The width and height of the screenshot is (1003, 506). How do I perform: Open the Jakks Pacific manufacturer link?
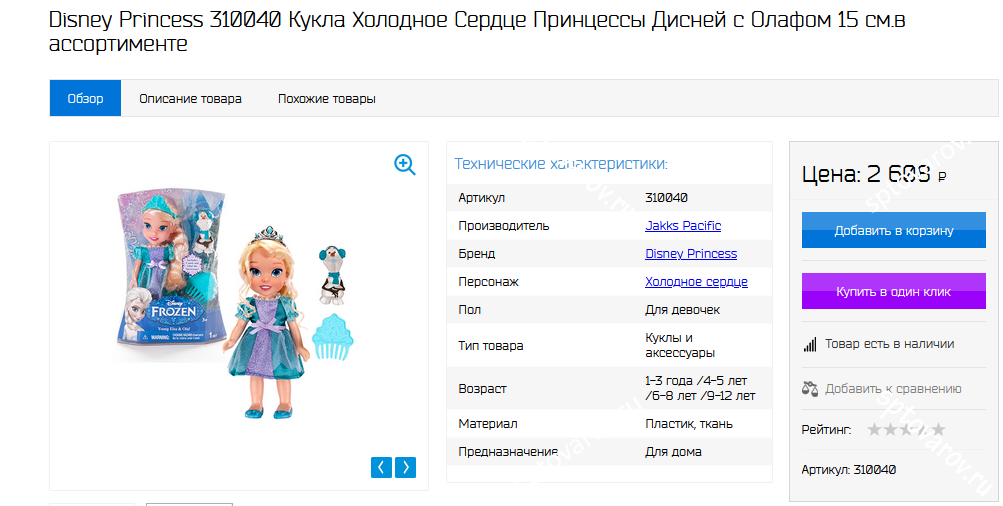[683, 226]
